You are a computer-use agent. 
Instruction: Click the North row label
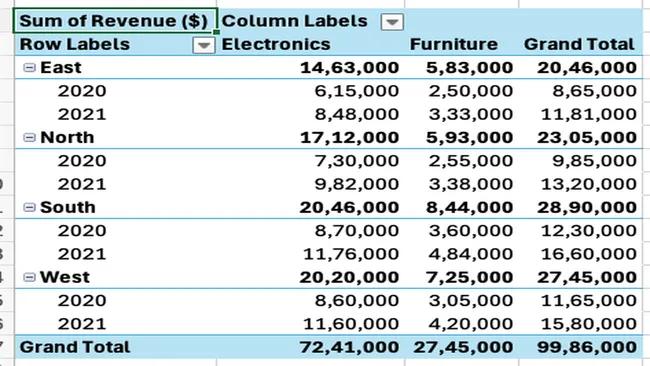tap(67, 137)
